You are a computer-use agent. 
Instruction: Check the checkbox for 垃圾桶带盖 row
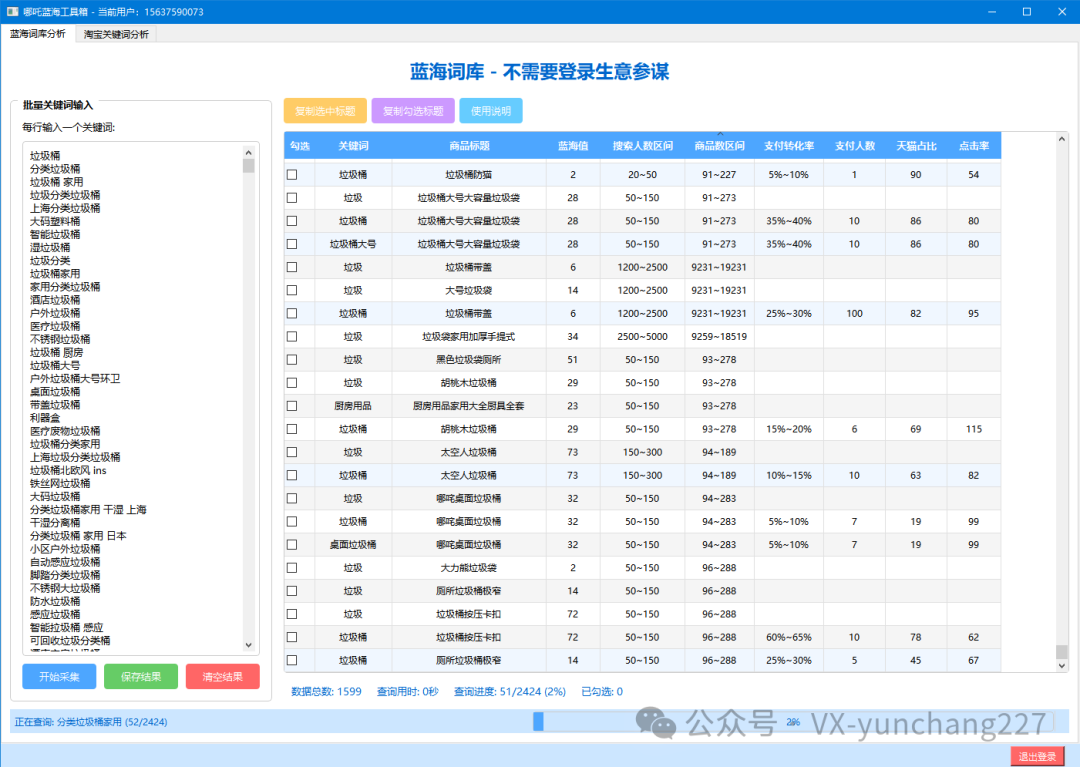(291, 267)
